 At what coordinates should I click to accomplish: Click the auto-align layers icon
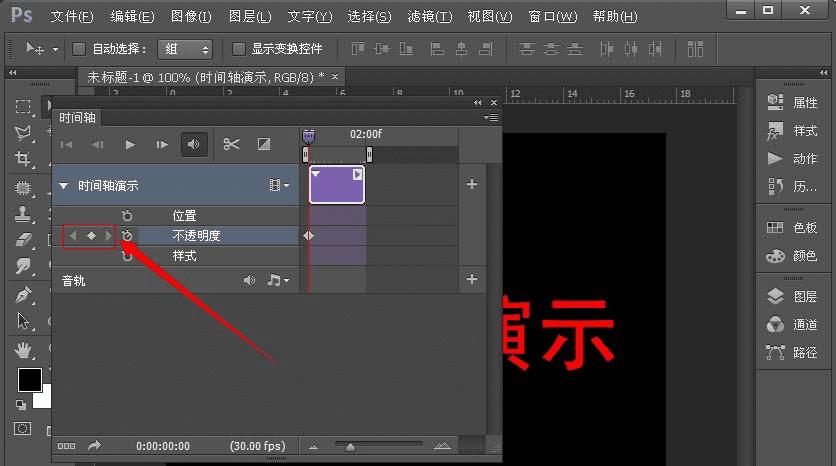pos(695,49)
